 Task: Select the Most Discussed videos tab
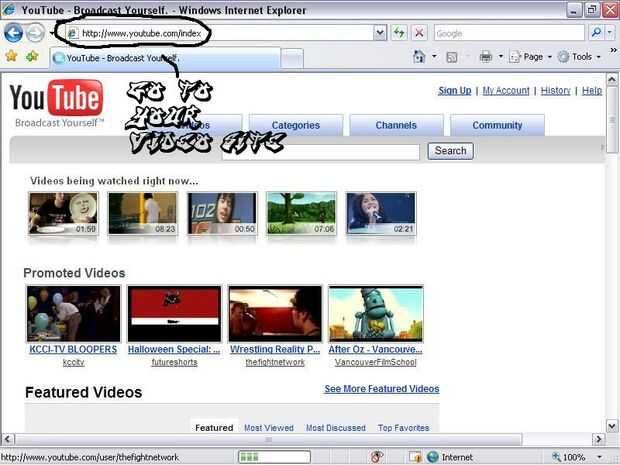coord(336,428)
